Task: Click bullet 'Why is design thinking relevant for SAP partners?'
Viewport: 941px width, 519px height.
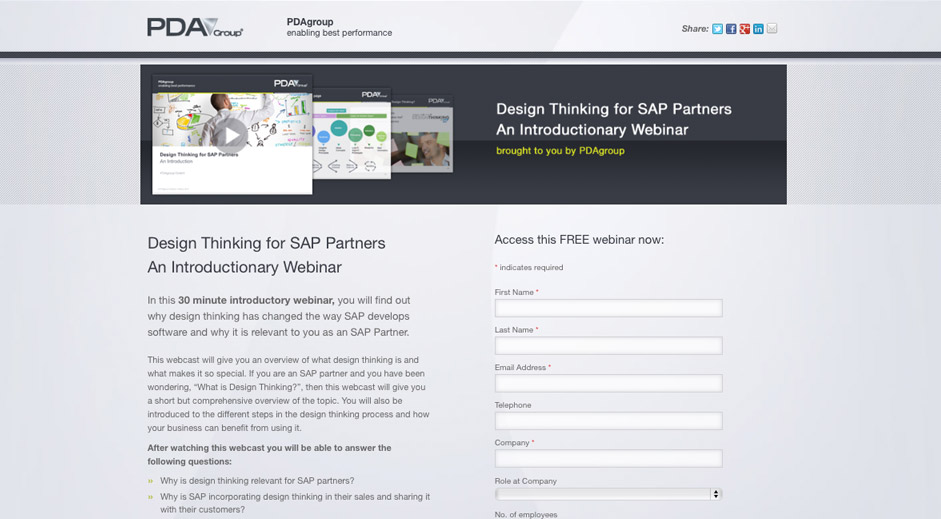Action: [257, 481]
